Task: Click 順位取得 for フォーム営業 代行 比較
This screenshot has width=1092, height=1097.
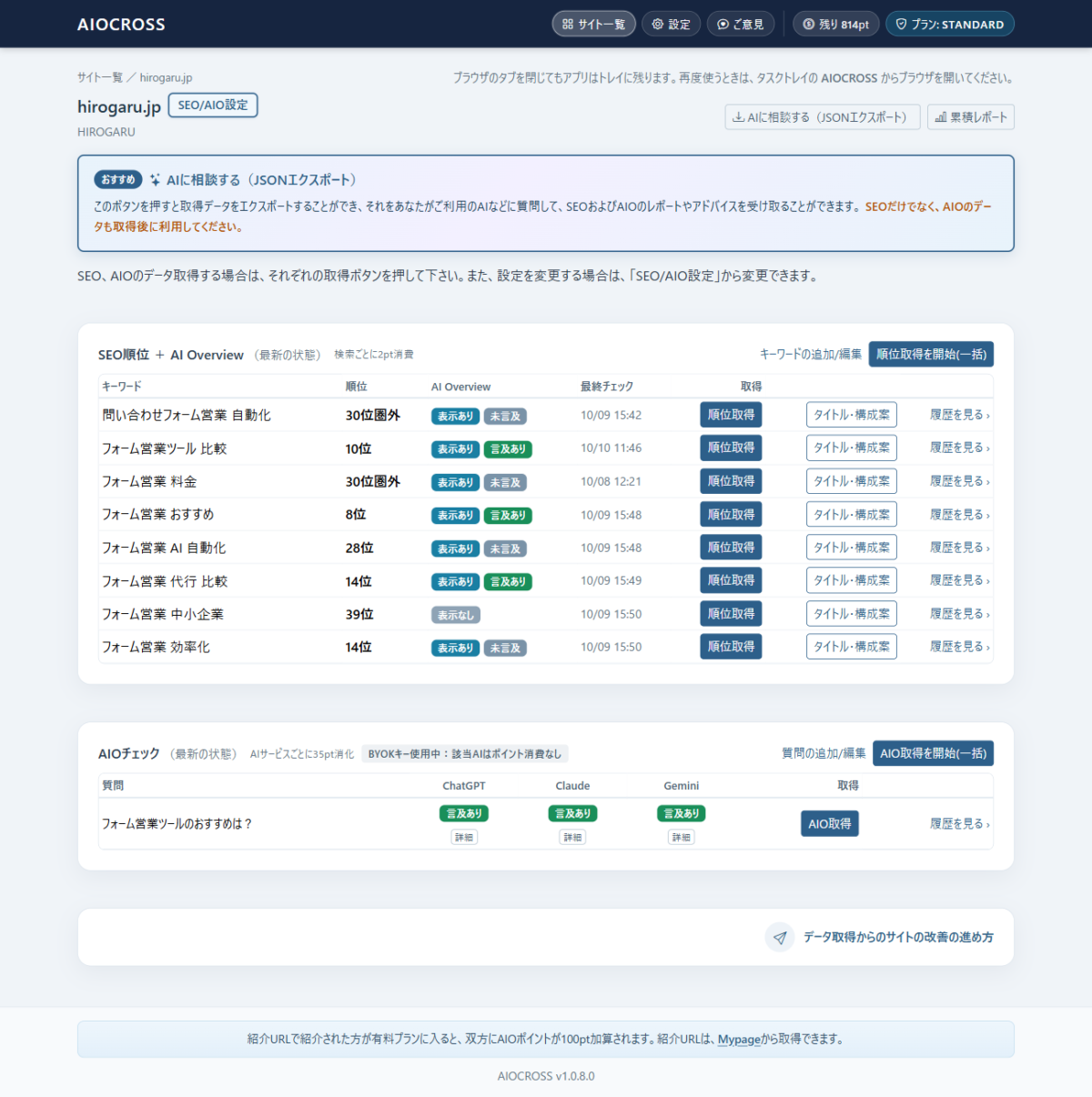Action: click(731, 580)
